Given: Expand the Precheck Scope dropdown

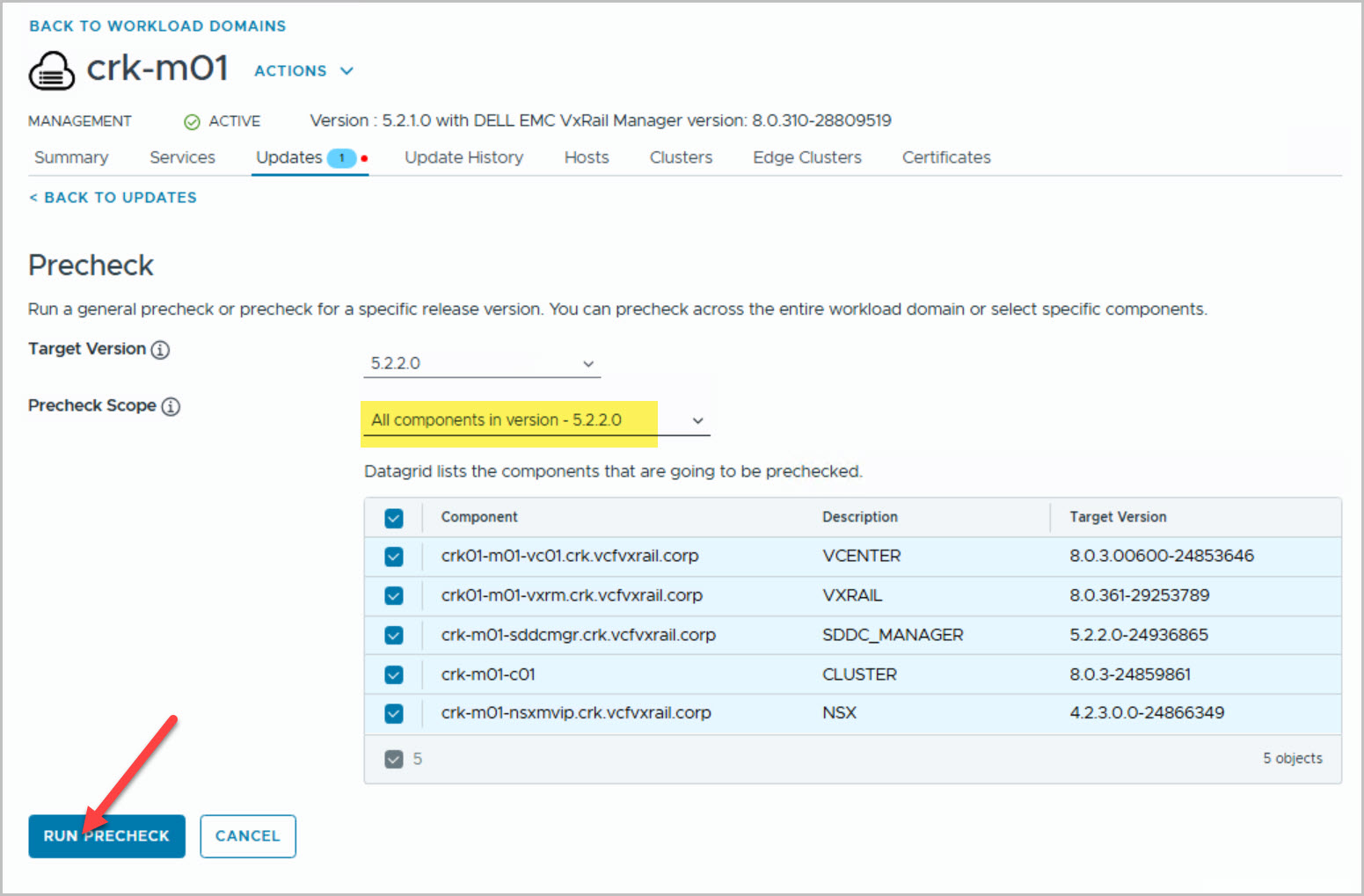Looking at the screenshot, I should click(536, 420).
